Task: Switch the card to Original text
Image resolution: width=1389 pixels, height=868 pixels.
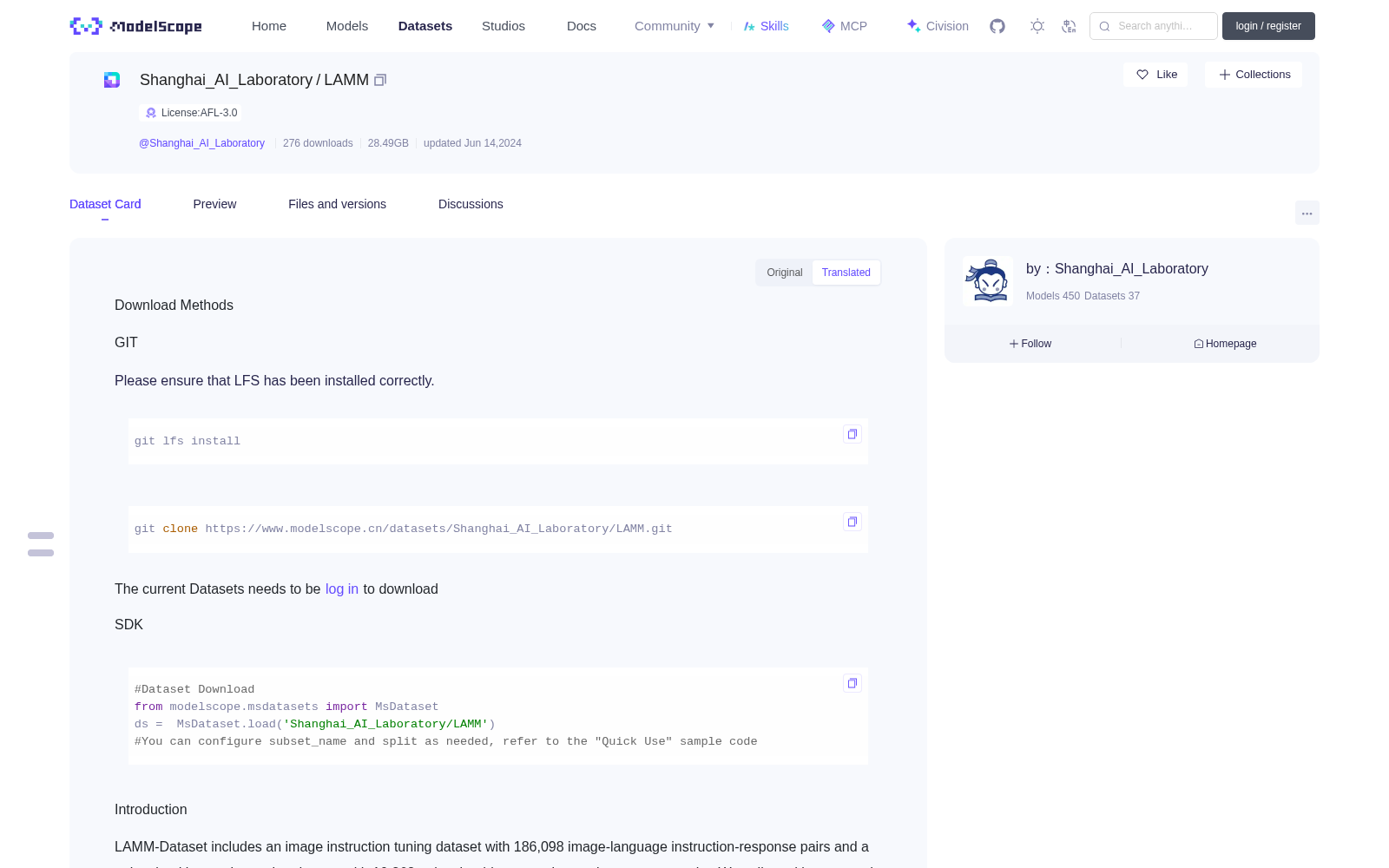Action: coord(785,273)
